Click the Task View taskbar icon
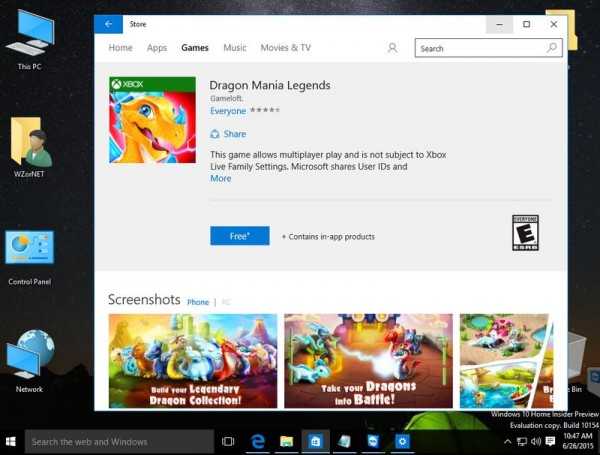600x455 pixels. coord(228,441)
